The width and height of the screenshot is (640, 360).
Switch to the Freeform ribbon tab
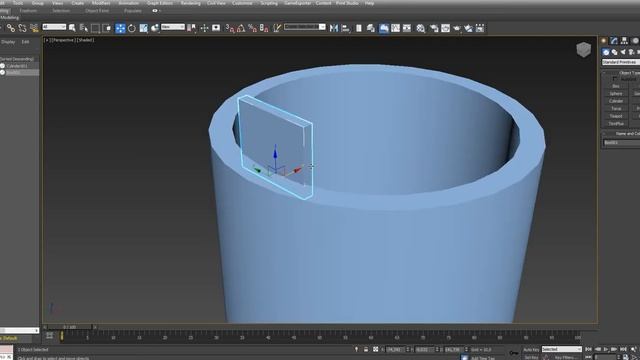coord(29,11)
